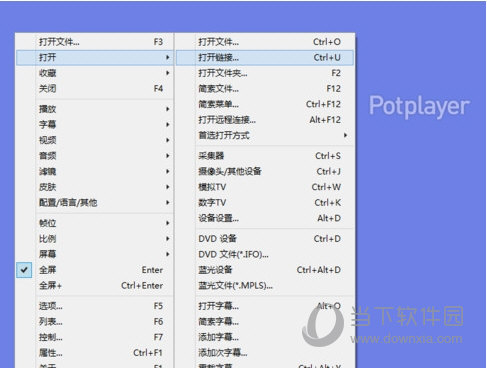Choose 打开远程连接... (Alt+F12)
The image size is (487, 368).
(x=265, y=120)
